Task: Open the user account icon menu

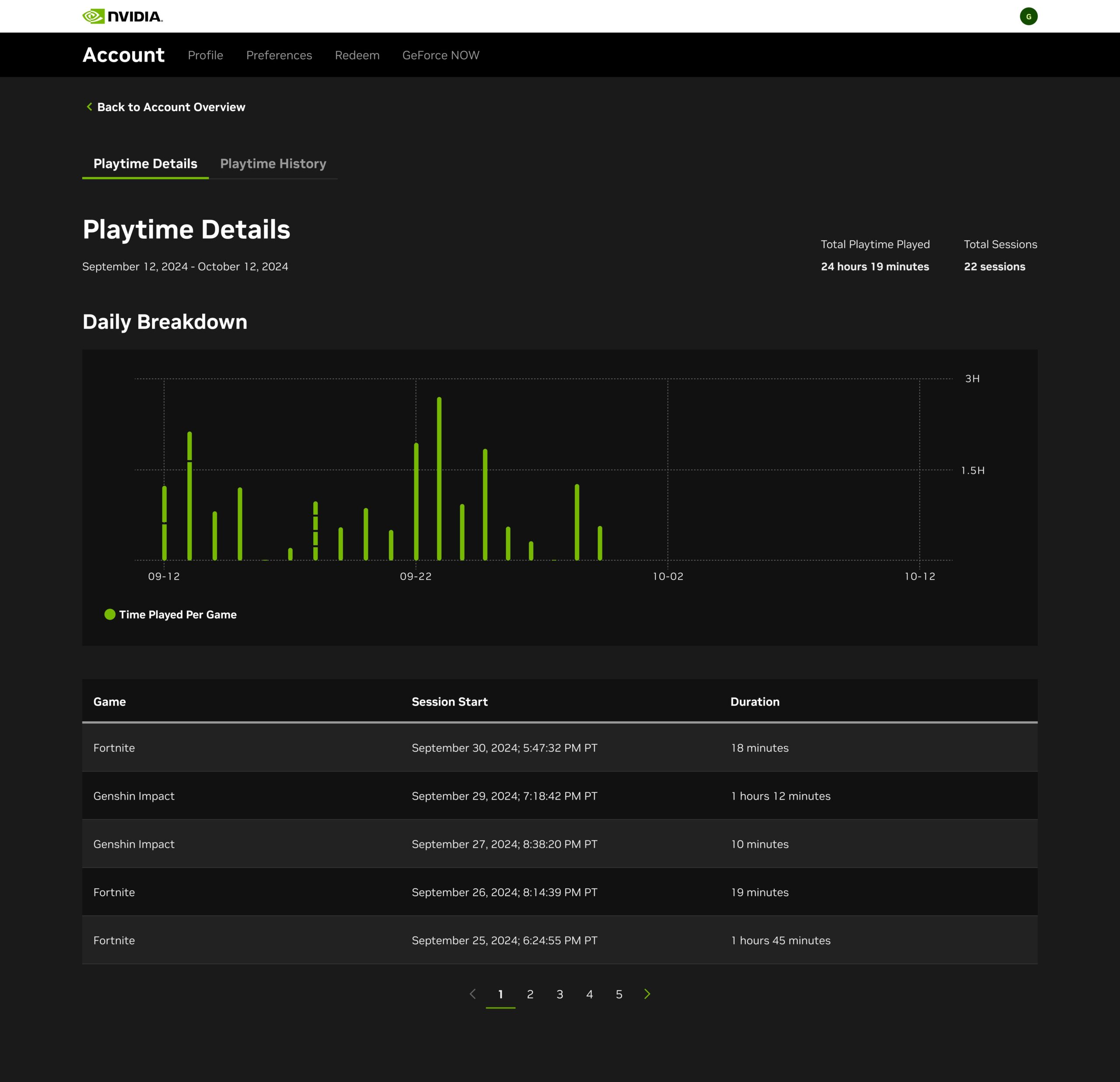Action: tap(1030, 17)
